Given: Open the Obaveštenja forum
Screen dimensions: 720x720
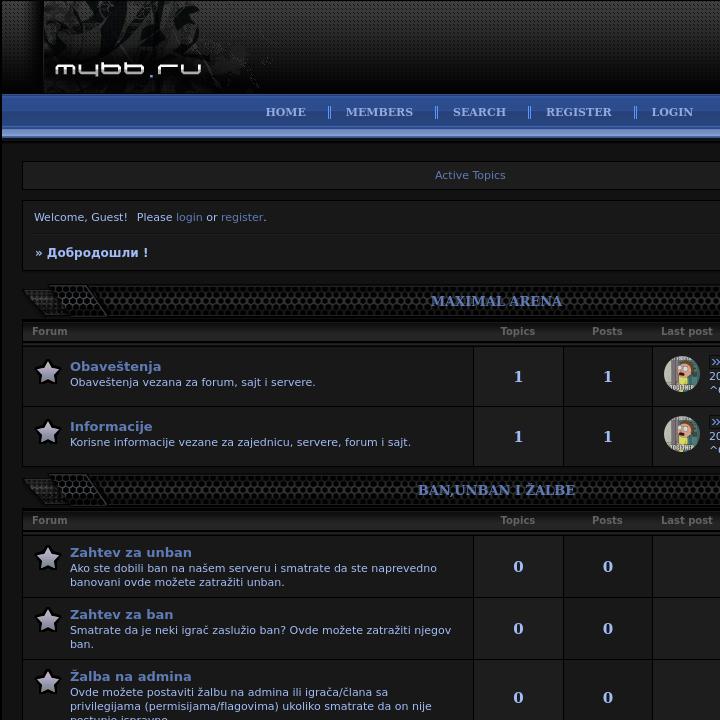Looking at the screenshot, I should coord(115,366).
